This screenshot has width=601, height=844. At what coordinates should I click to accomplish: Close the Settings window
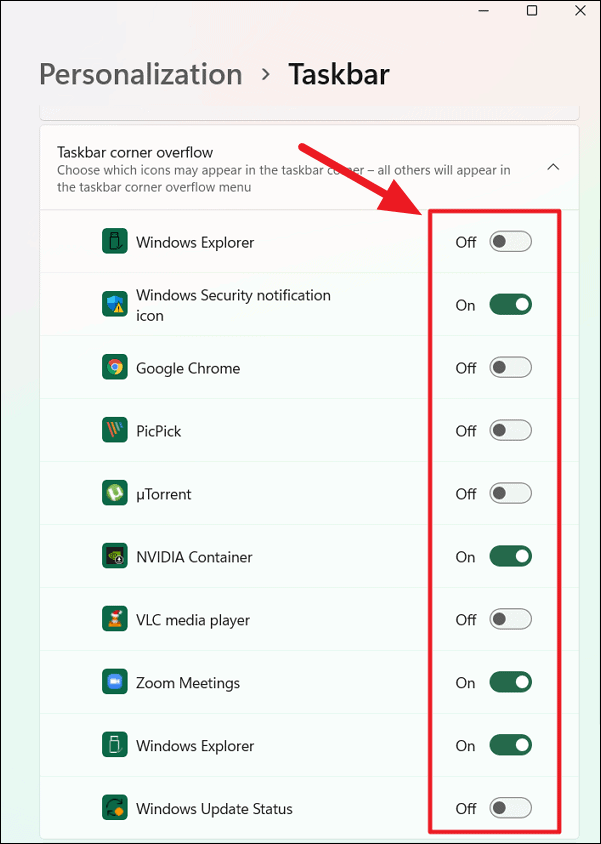[580, 10]
